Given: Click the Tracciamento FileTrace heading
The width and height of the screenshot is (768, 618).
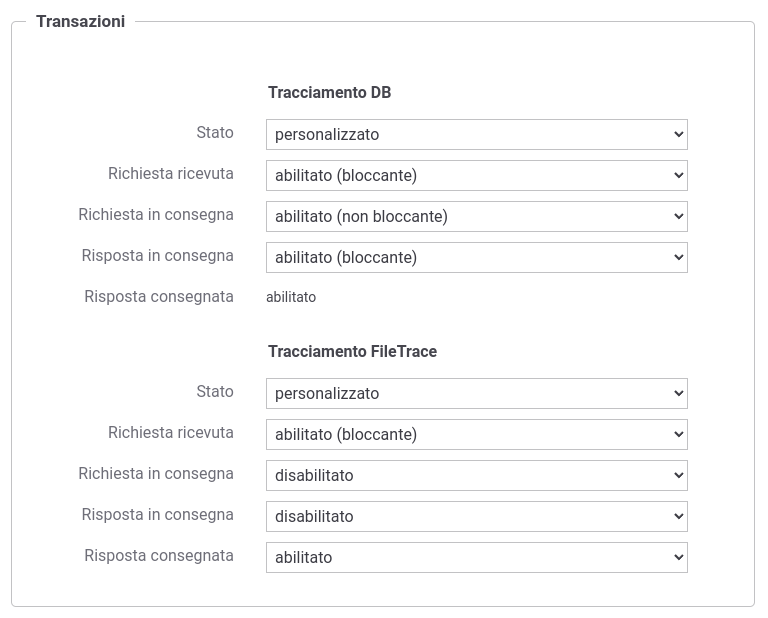Looking at the screenshot, I should (352, 352).
